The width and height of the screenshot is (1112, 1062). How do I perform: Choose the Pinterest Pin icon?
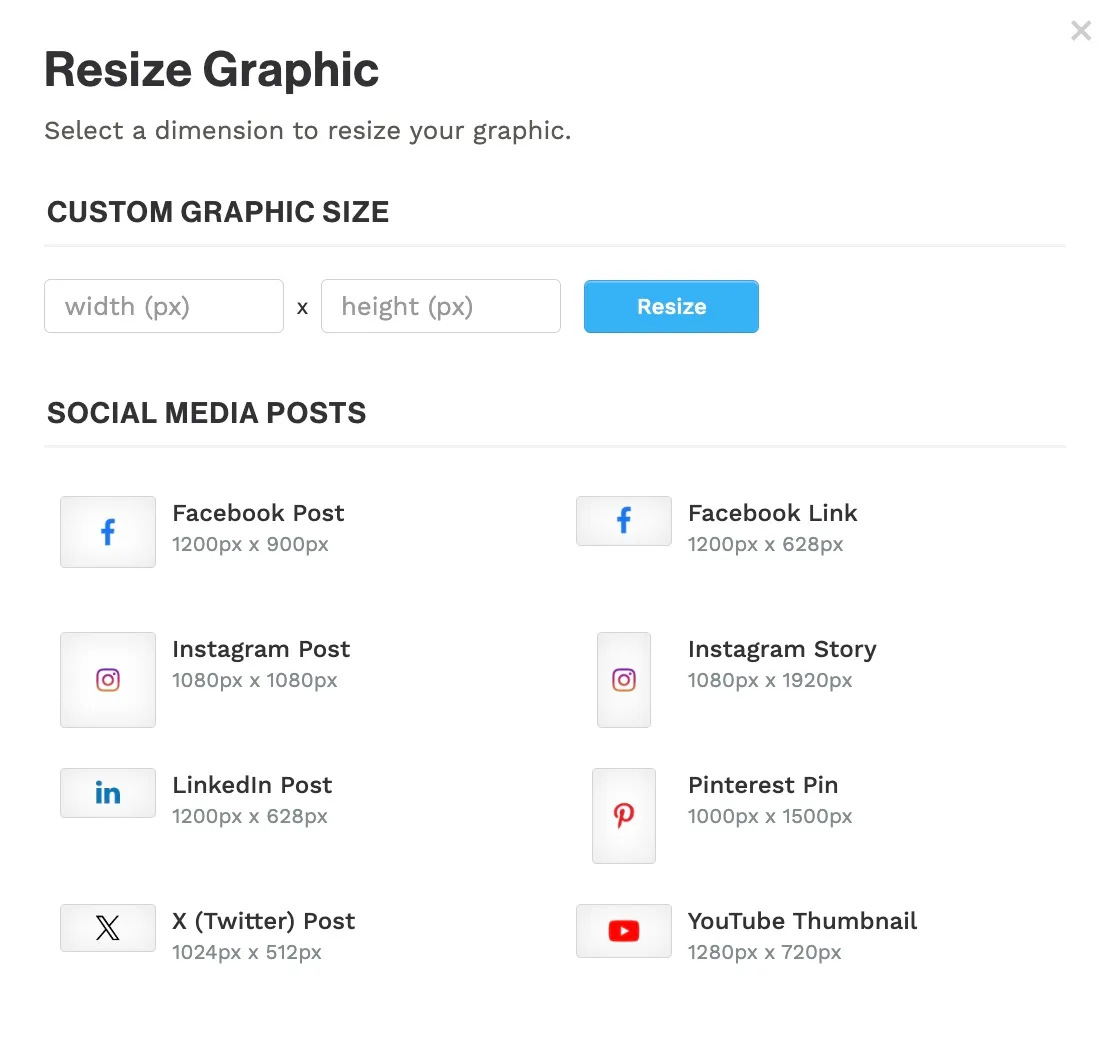[624, 815]
